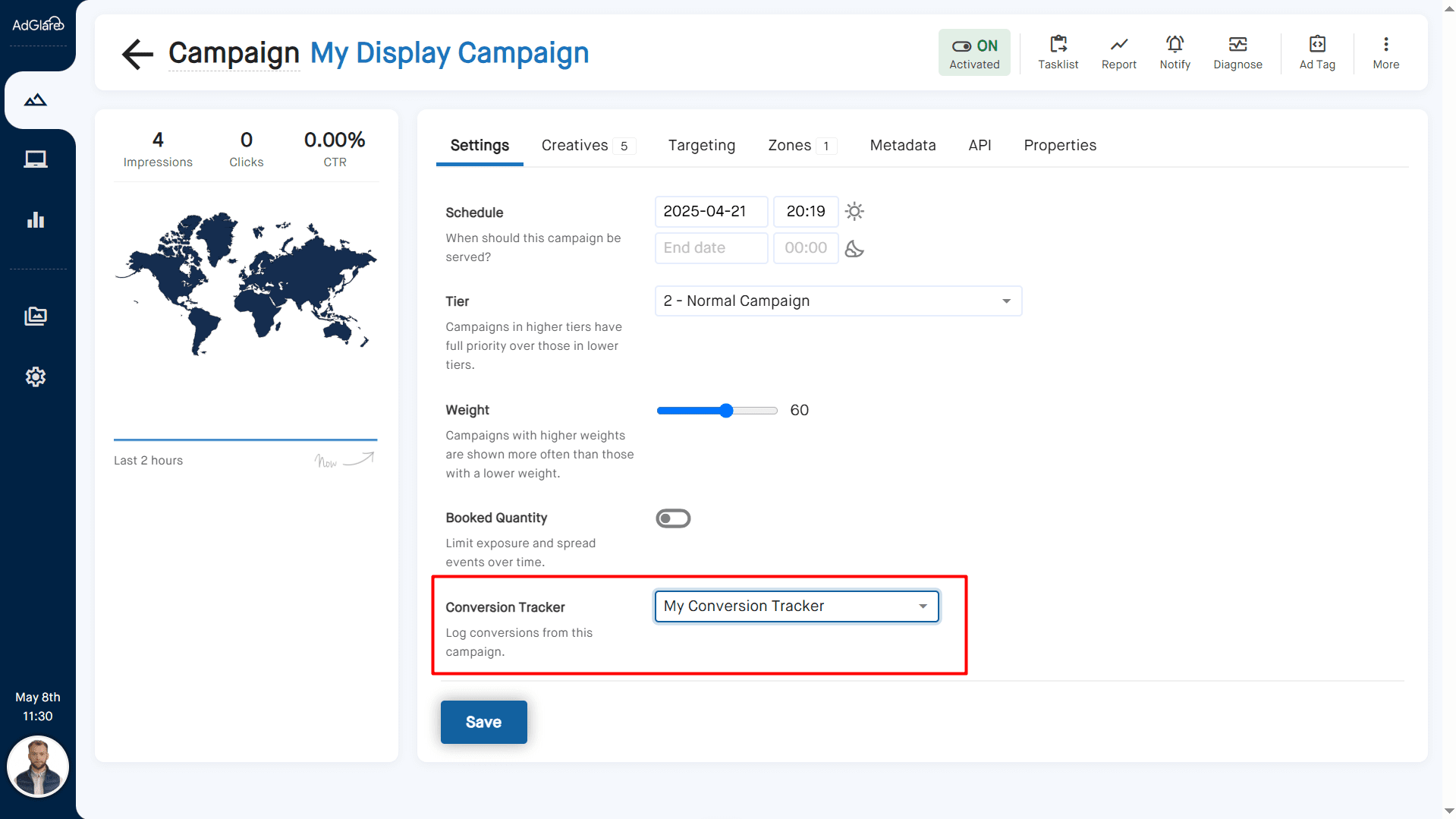The image size is (1456, 819).
Task: Open Settings via the sidebar gear icon
Action: pos(36,376)
